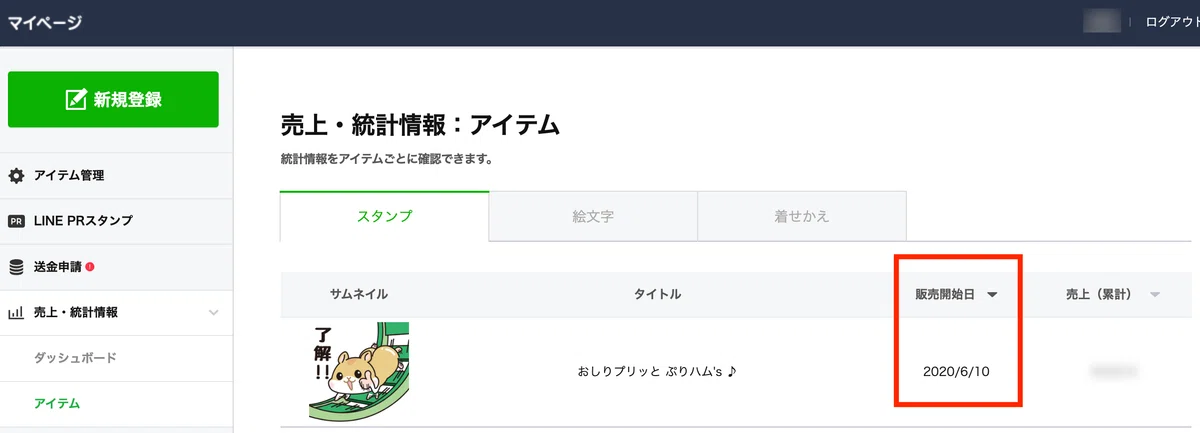Switch to the 着せかえ tab
1200x433 pixels.
click(x=802, y=216)
